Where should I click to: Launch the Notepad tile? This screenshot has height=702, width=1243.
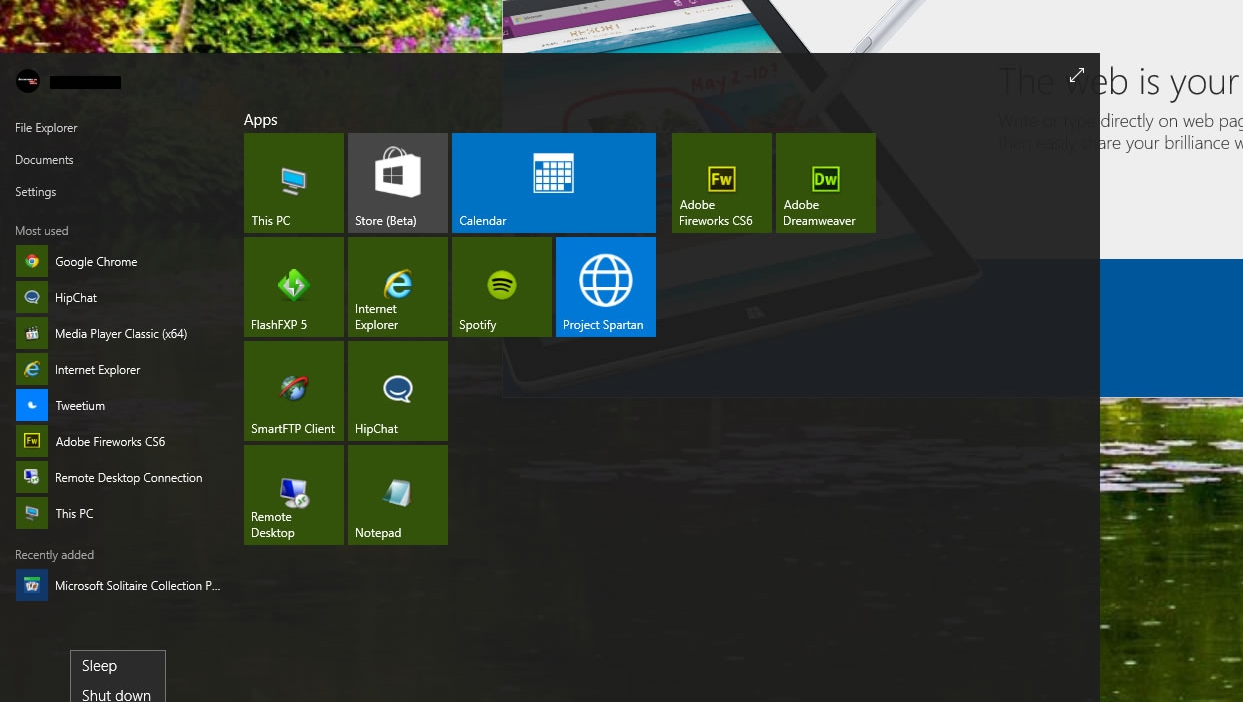(398, 495)
